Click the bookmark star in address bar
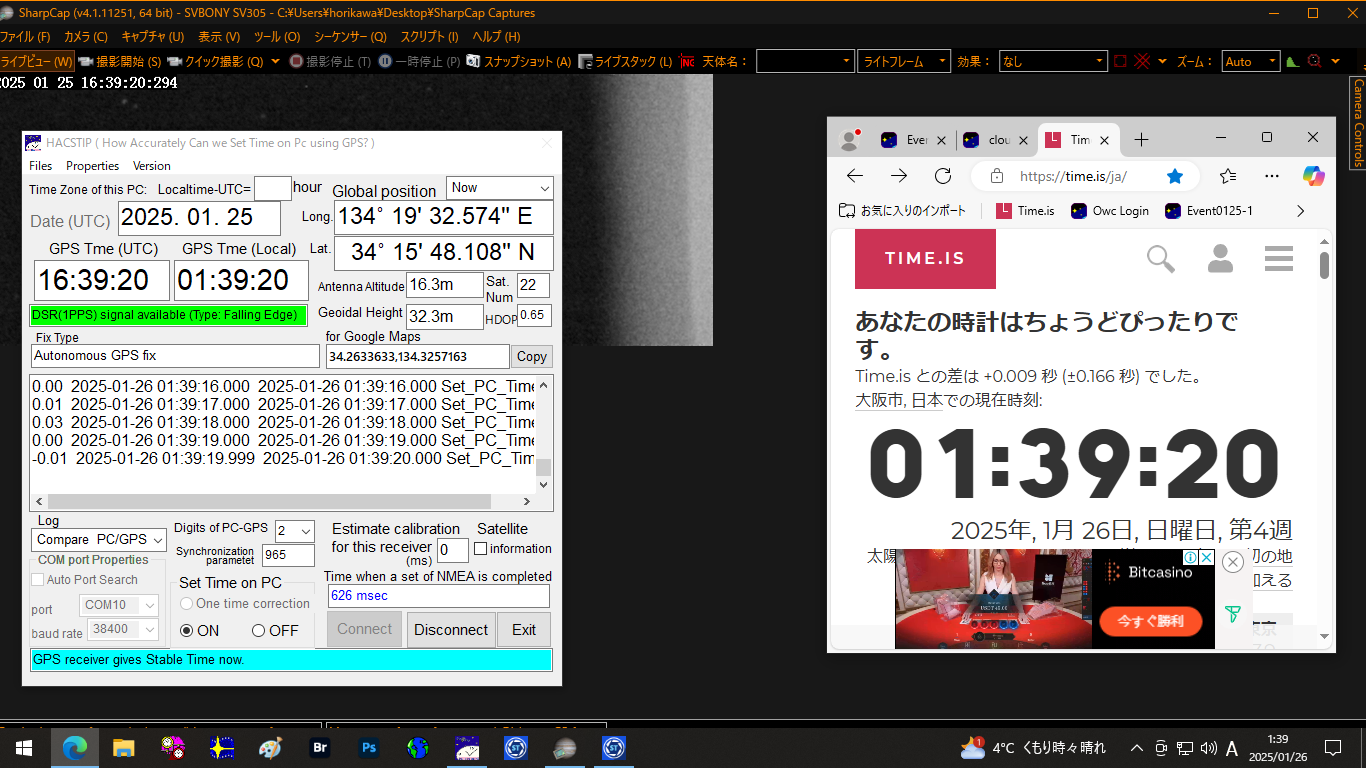Image resolution: width=1366 pixels, height=768 pixels. coord(1175,176)
